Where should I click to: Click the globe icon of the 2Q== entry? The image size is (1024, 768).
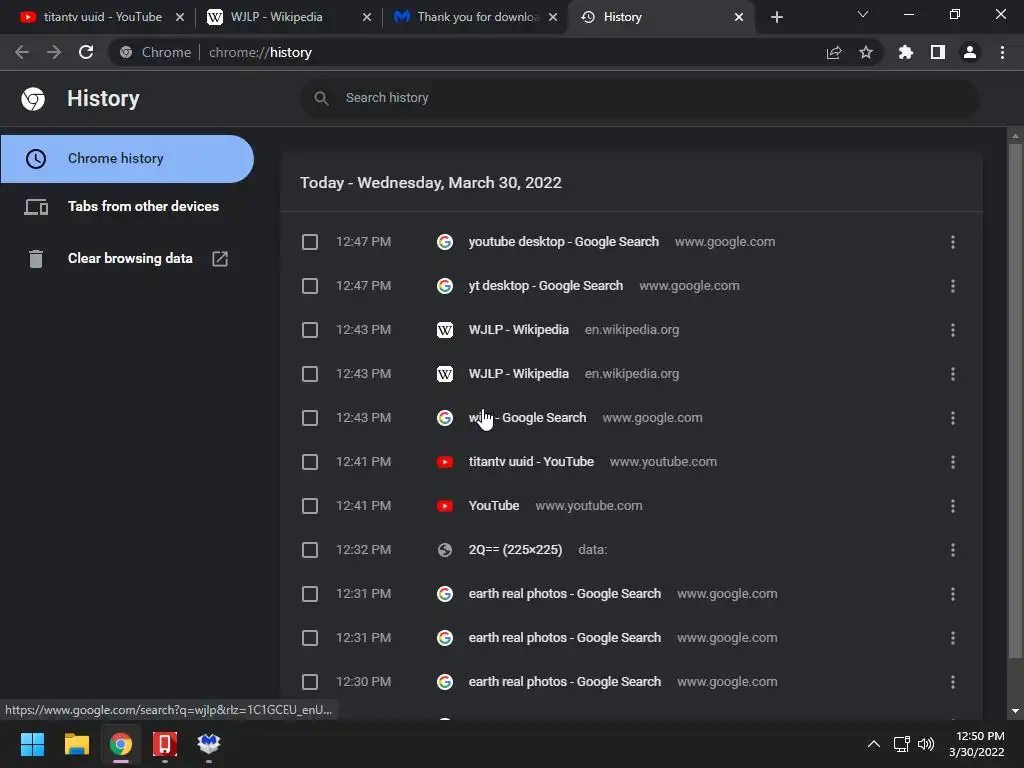[445, 550]
